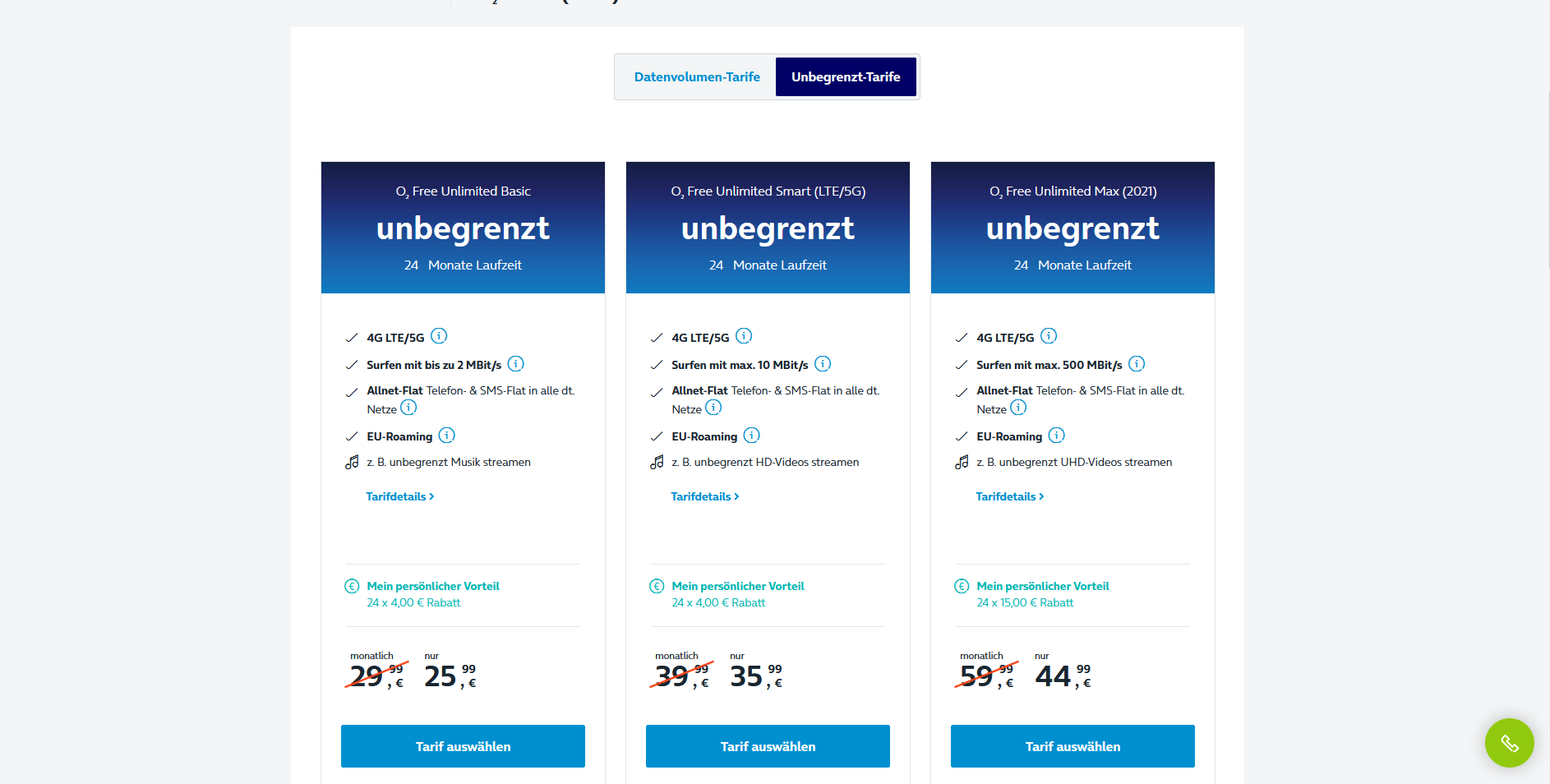Expand Tarifdetails for Unlimited Smart plan

click(705, 496)
